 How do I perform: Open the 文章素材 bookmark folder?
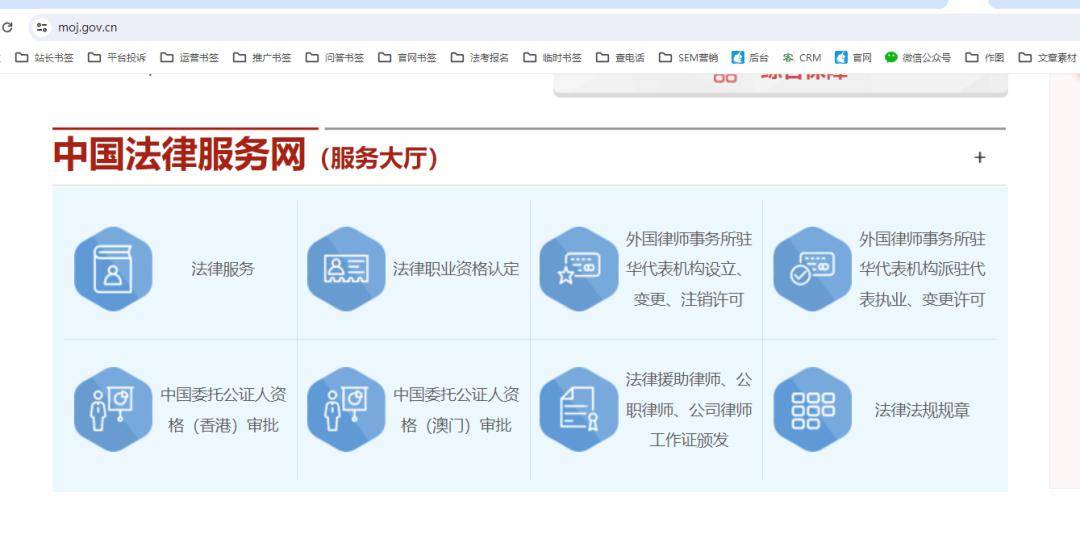coord(1048,57)
